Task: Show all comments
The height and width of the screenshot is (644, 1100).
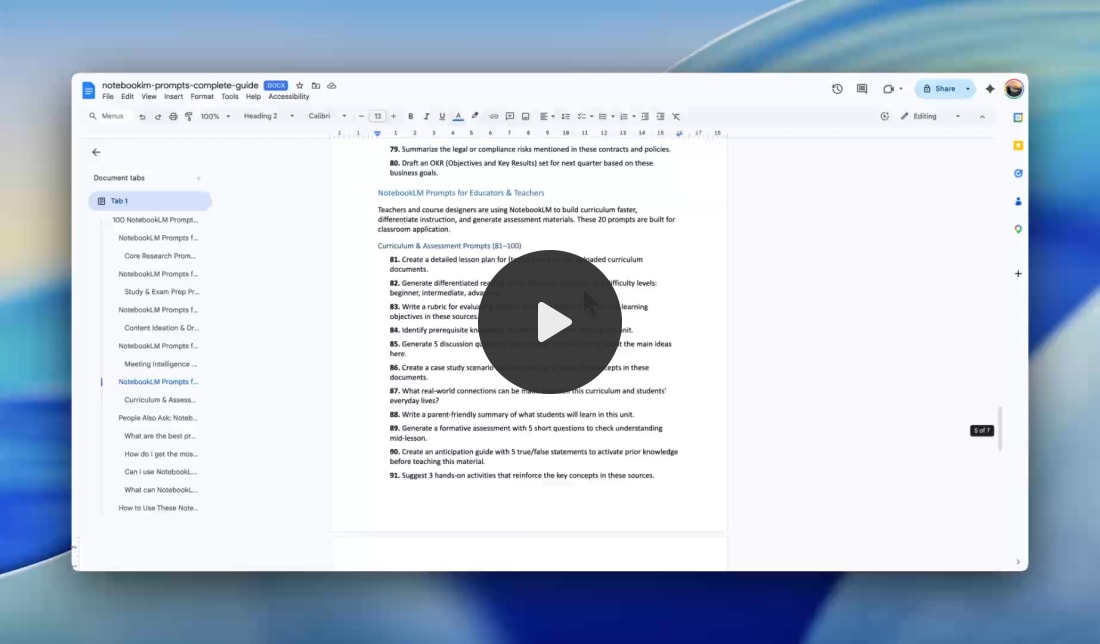Action: 861,89
